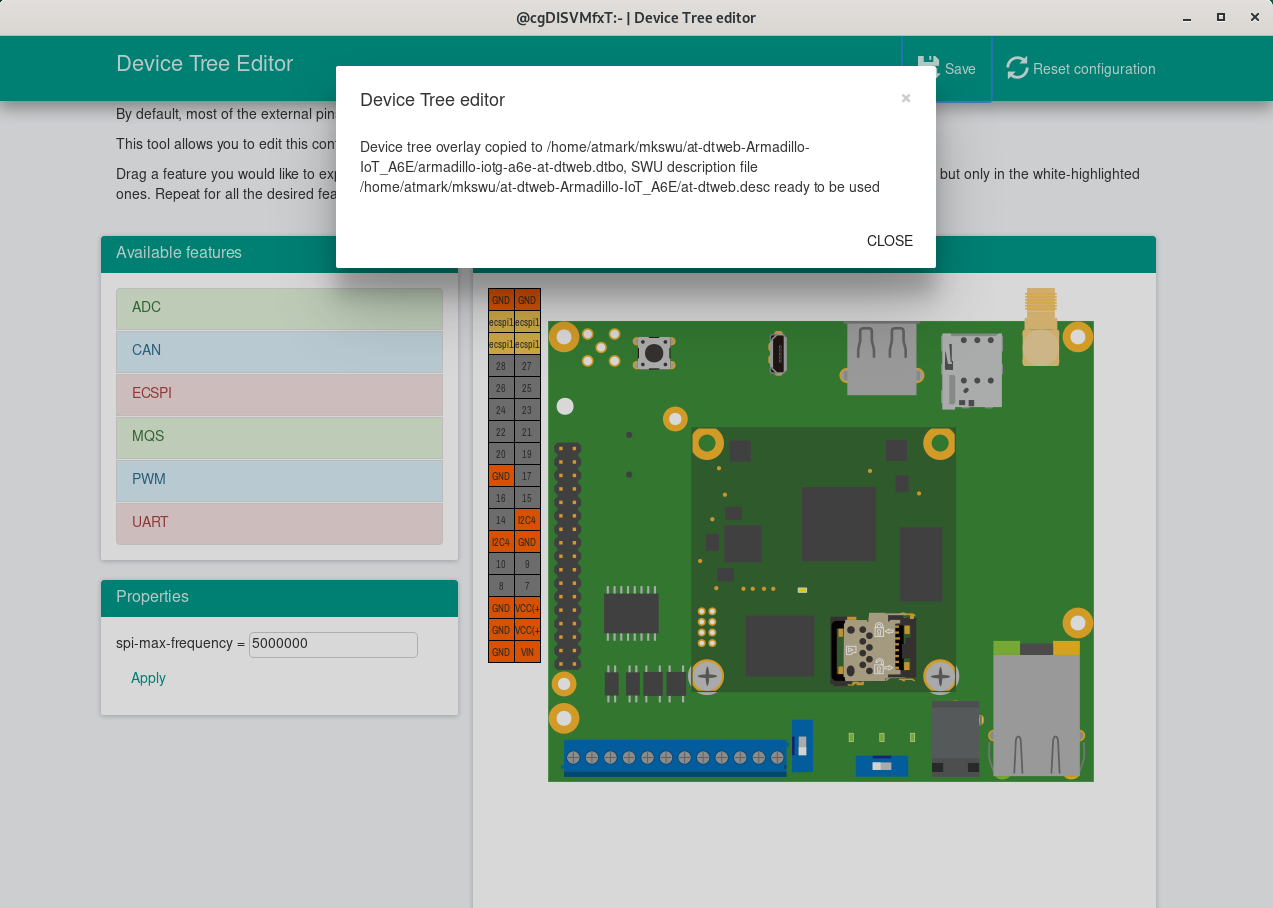Select the UART feature item
This screenshot has width=1273, height=908.
pyautogui.click(x=279, y=523)
